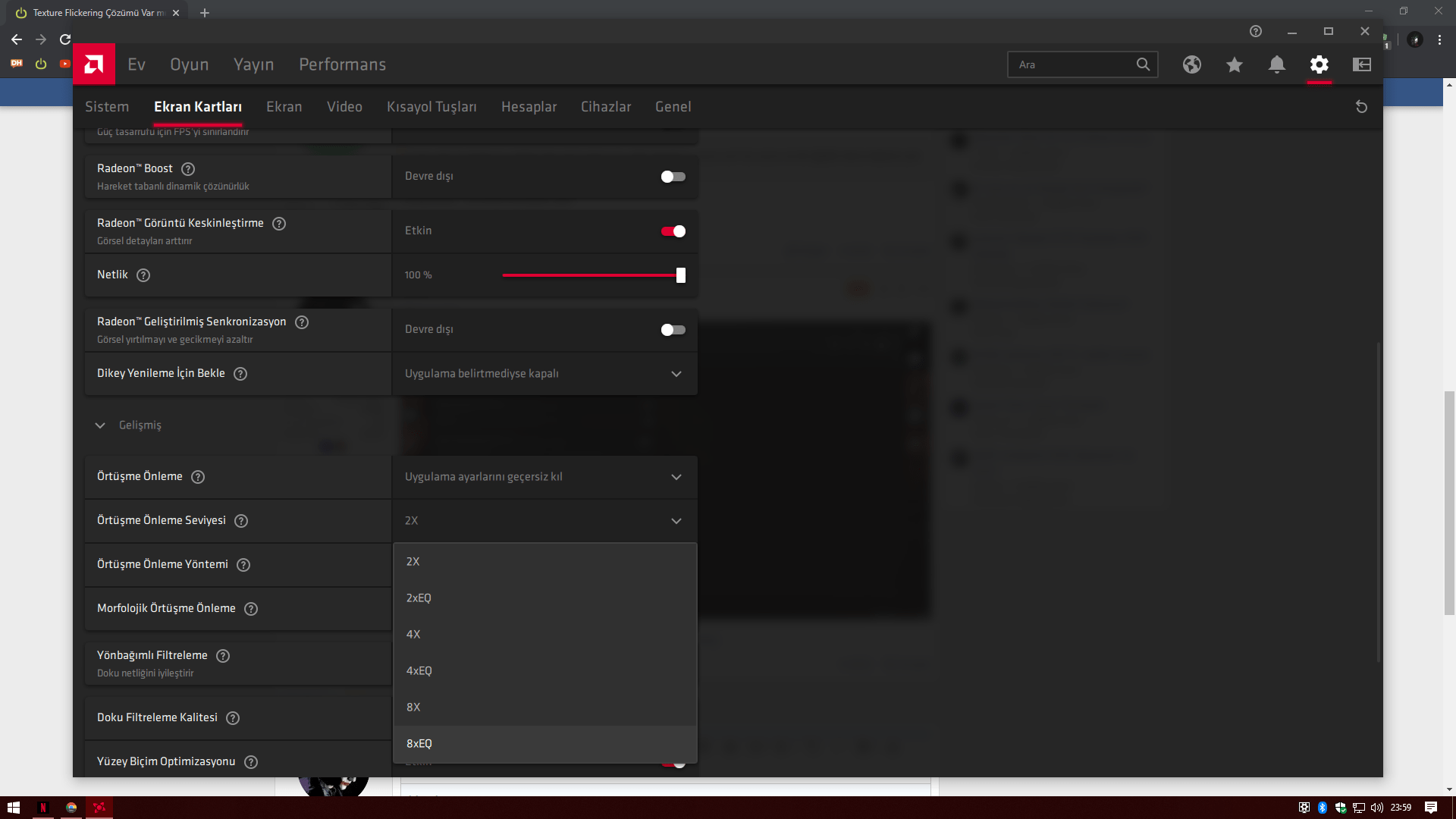Click the AMD Radeon logo icon
Viewport: 1456px width, 819px height.
coord(94,64)
